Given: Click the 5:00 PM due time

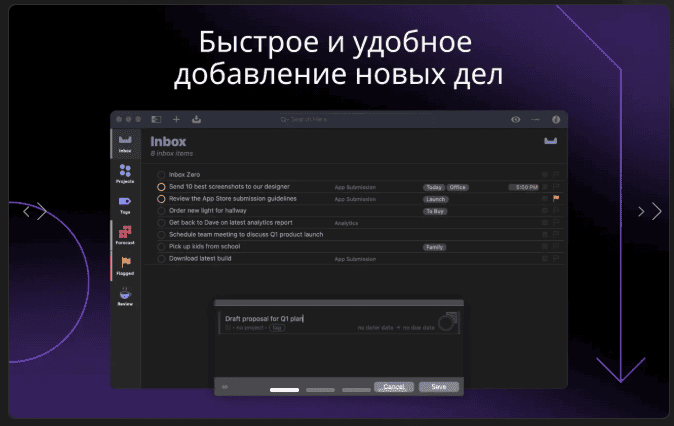Looking at the screenshot, I should point(524,187).
